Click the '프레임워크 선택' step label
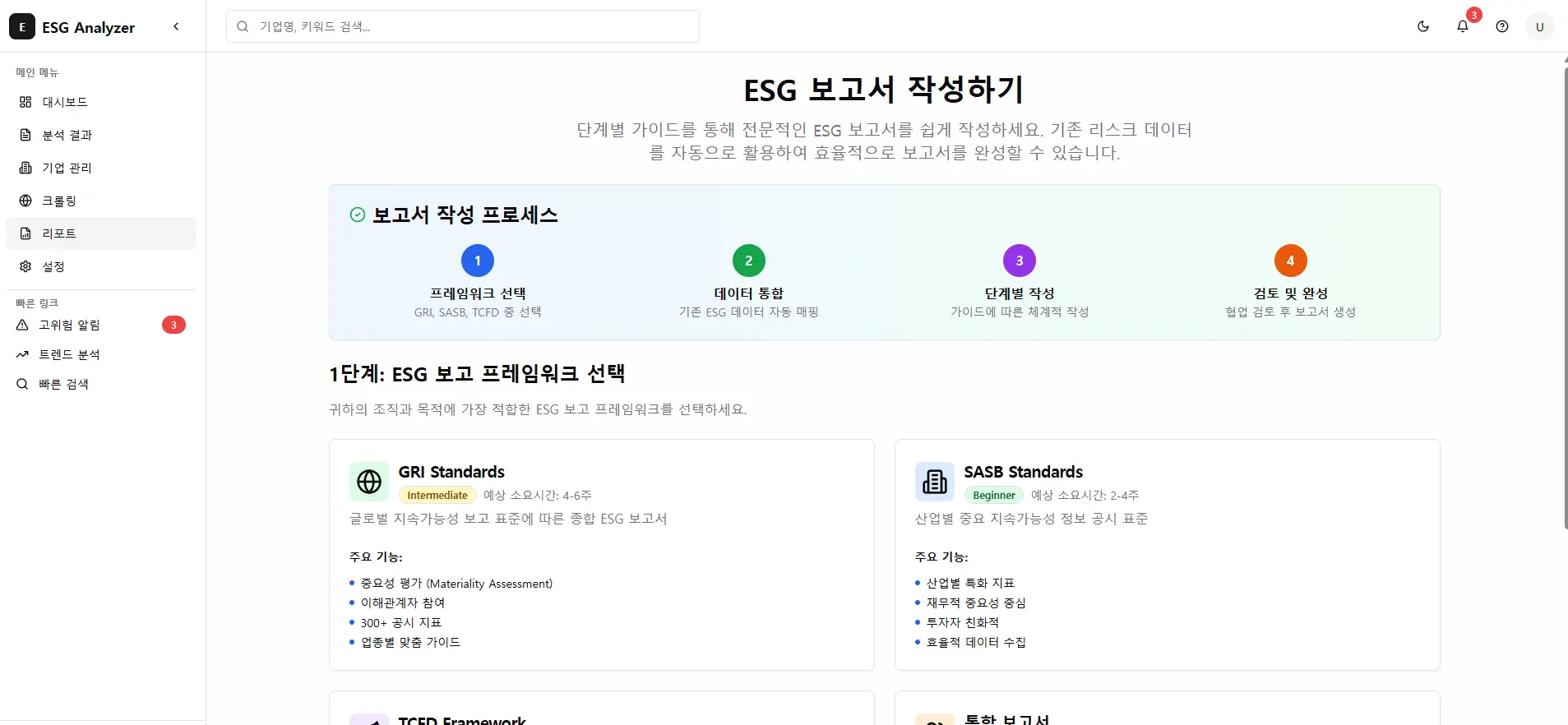The height and width of the screenshot is (725, 1568). [478, 293]
